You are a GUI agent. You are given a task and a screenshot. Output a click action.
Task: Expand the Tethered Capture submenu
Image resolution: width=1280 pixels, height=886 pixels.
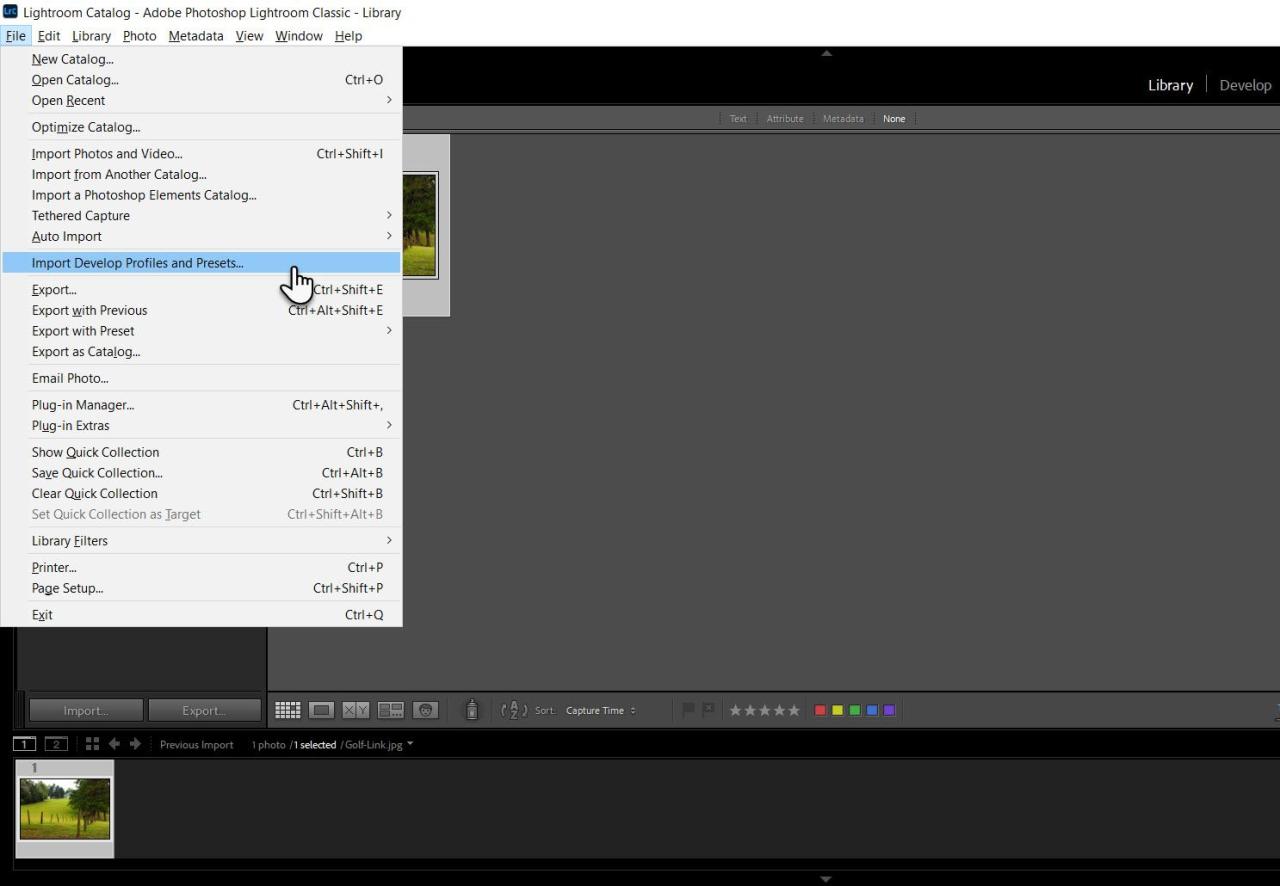(x=201, y=215)
